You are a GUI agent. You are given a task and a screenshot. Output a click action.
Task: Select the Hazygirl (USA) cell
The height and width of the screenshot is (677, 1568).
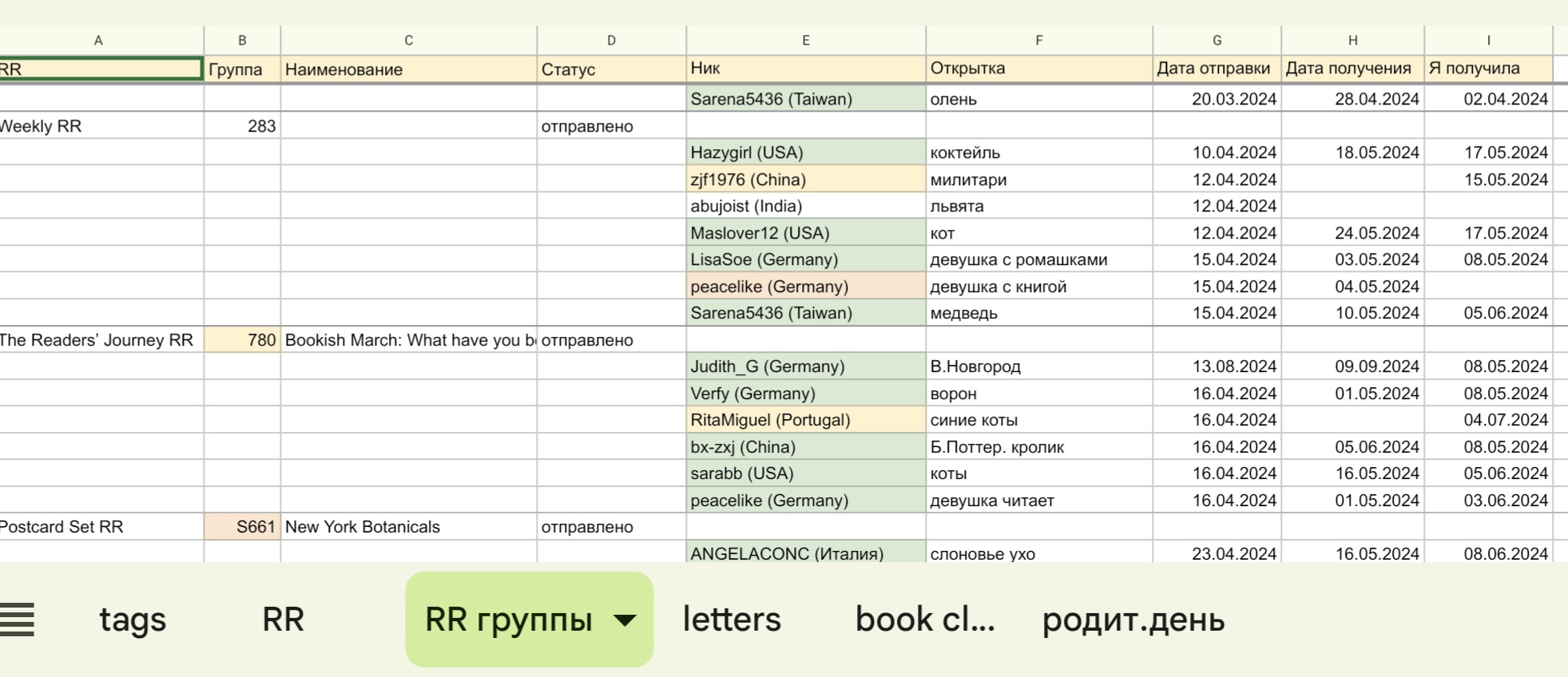806,152
